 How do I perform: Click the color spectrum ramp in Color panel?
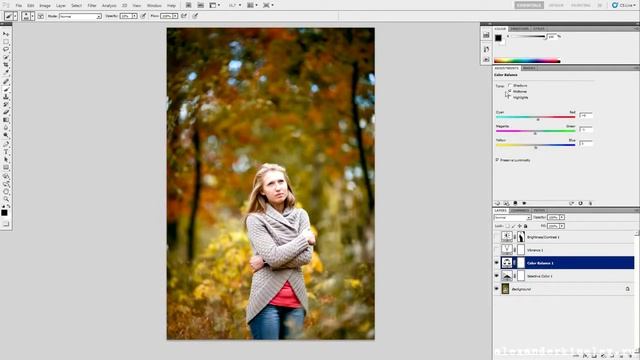(x=527, y=61)
